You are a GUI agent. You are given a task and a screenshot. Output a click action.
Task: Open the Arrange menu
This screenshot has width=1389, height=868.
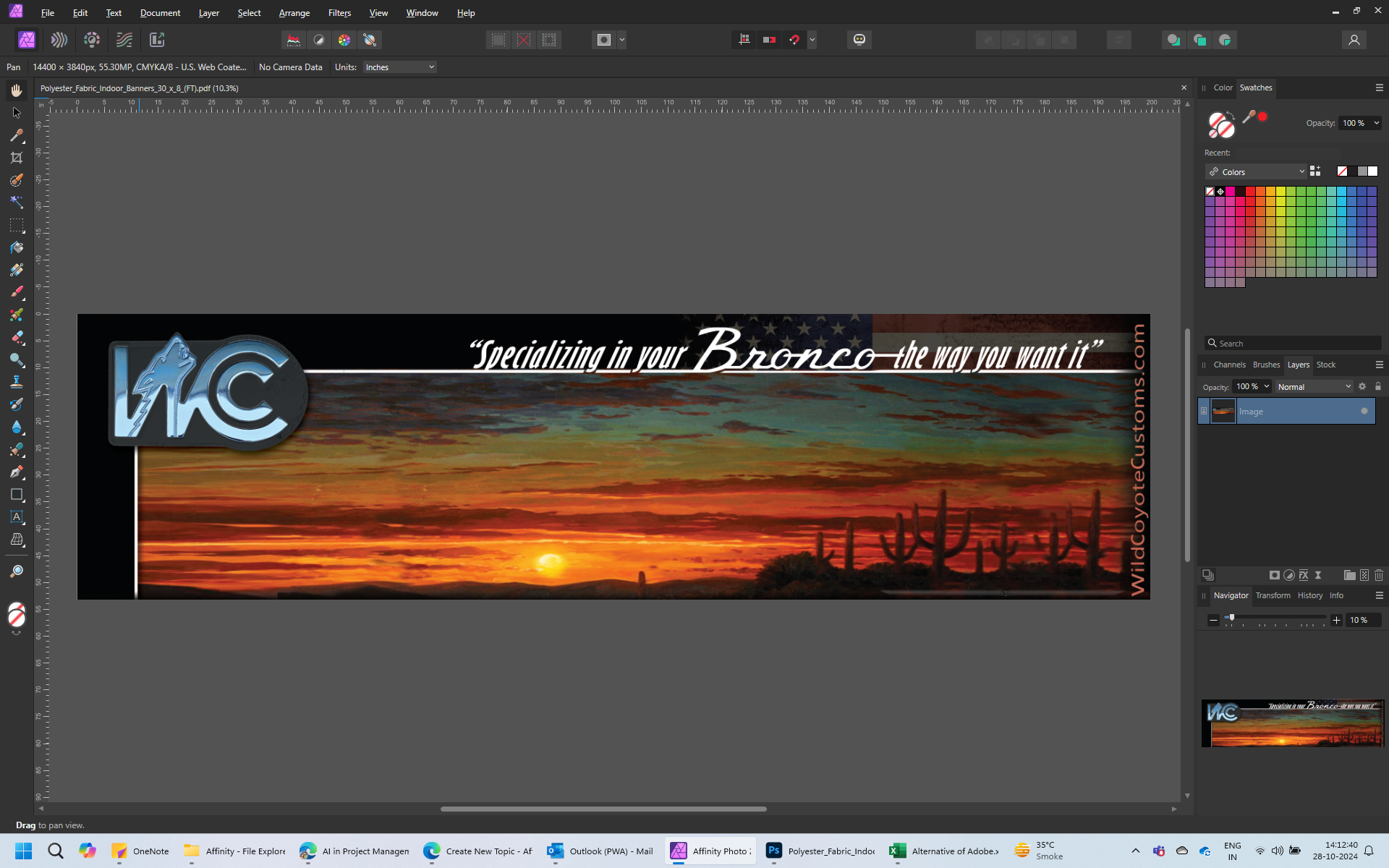click(x=294, y=13)
